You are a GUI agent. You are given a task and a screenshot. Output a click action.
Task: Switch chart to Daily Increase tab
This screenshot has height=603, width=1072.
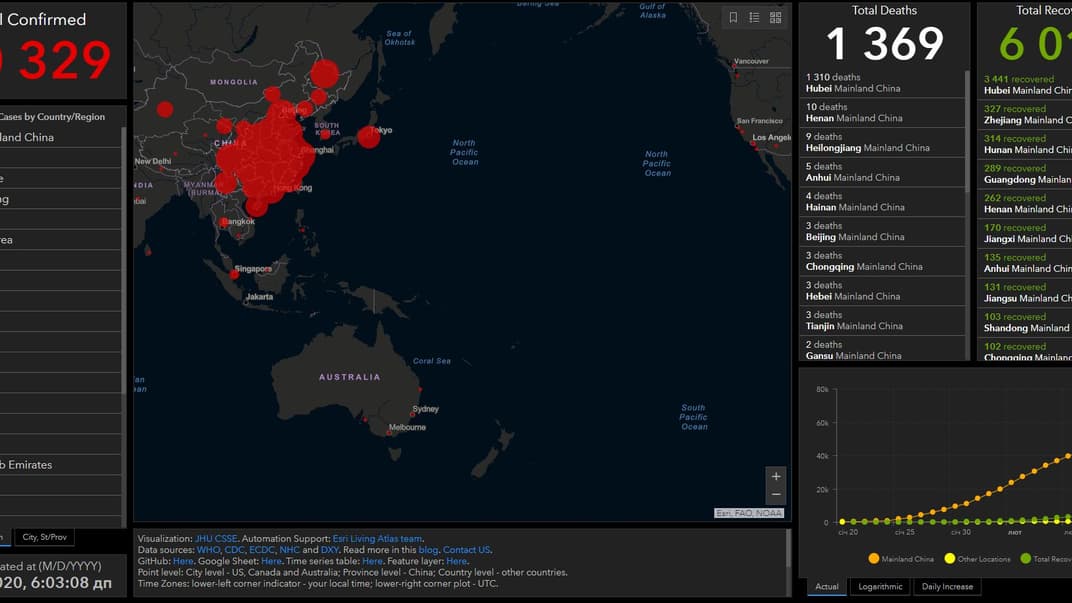[947, 587]
